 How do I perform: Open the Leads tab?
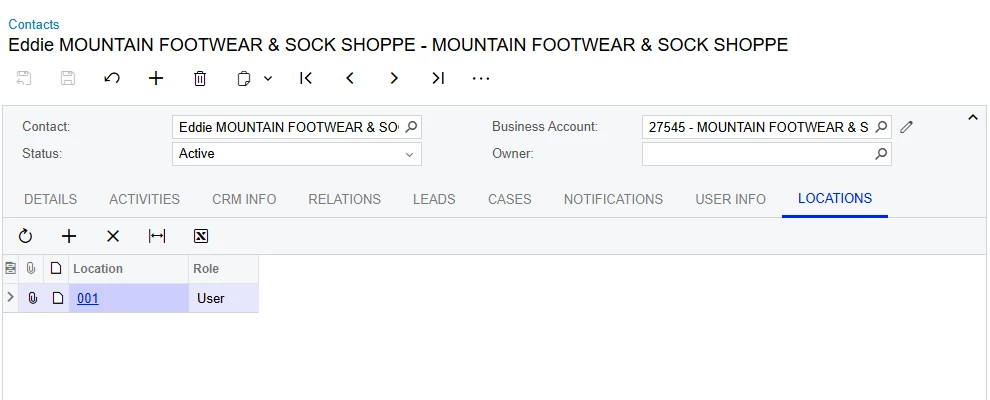[x=434, y=199]
